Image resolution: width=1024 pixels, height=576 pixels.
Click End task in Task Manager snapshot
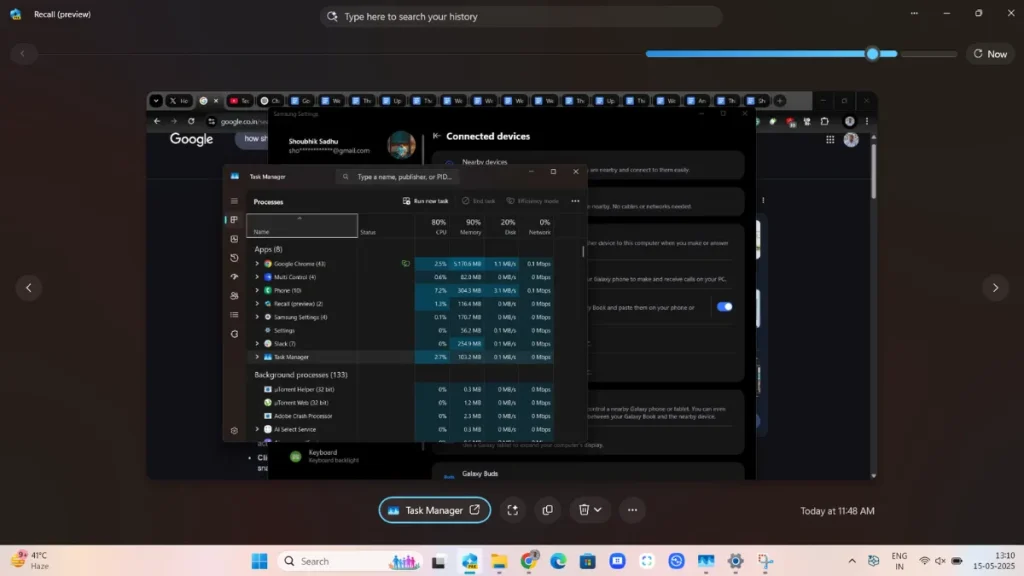pos(479,201)
